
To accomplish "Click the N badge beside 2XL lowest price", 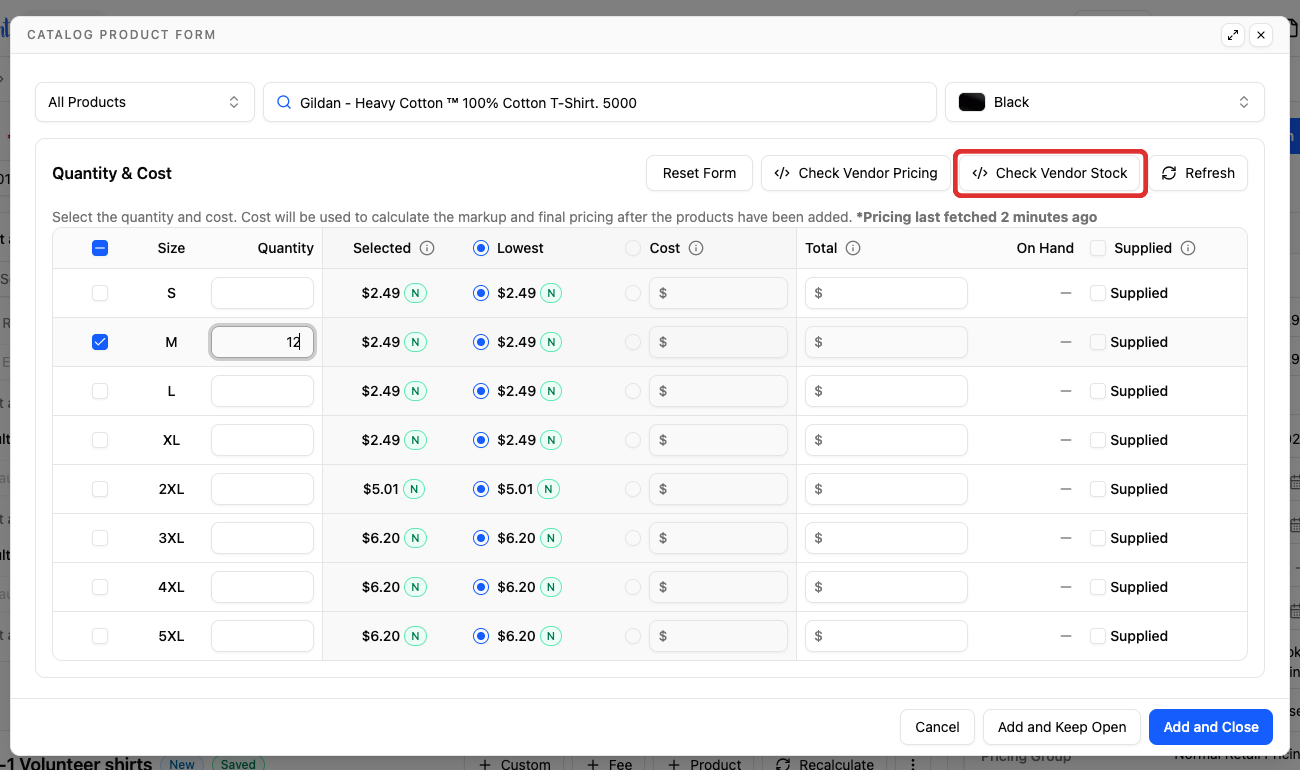I will point(548,489).
